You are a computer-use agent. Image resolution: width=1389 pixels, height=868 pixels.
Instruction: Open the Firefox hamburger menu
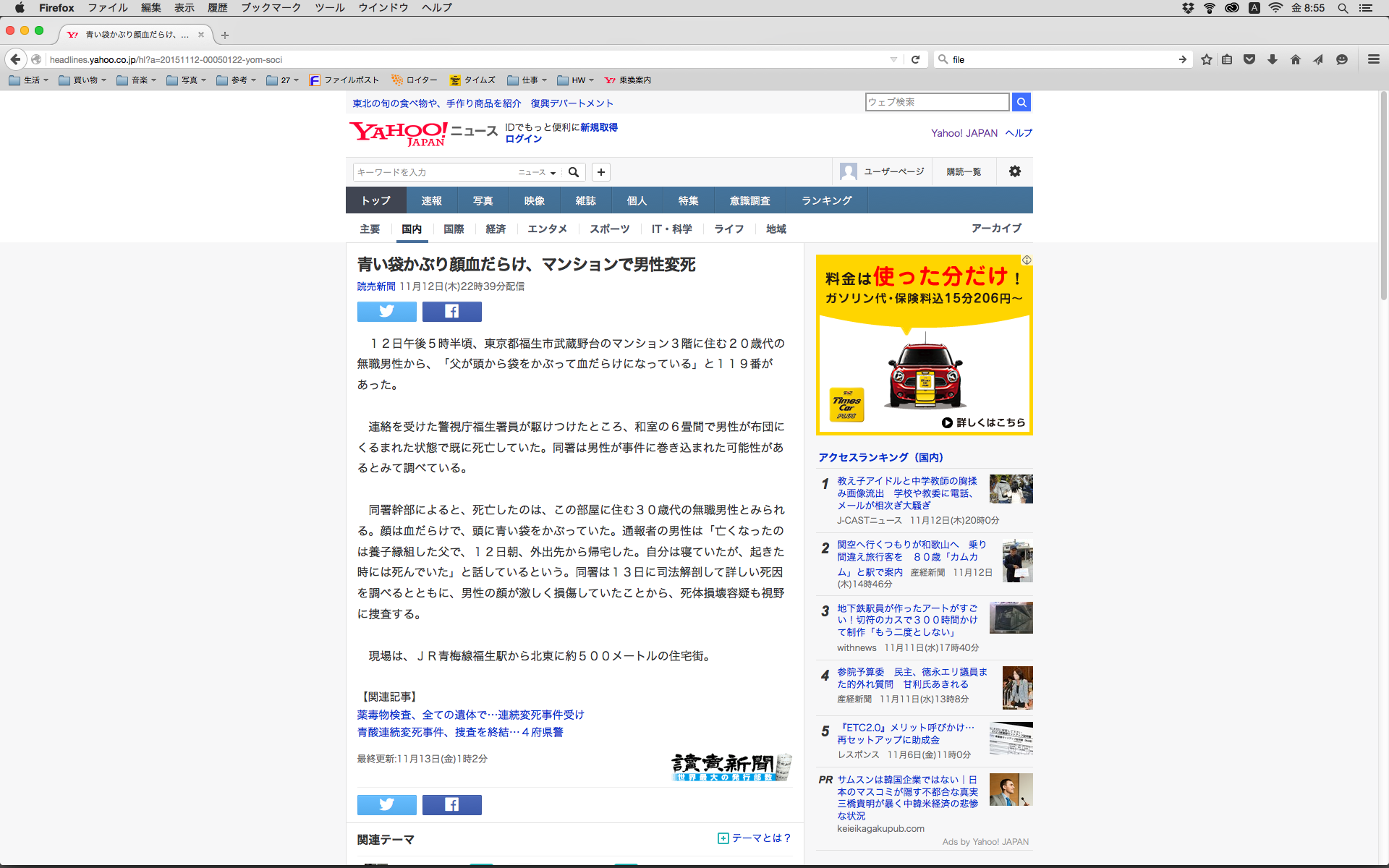click(x=1373, y=59)
